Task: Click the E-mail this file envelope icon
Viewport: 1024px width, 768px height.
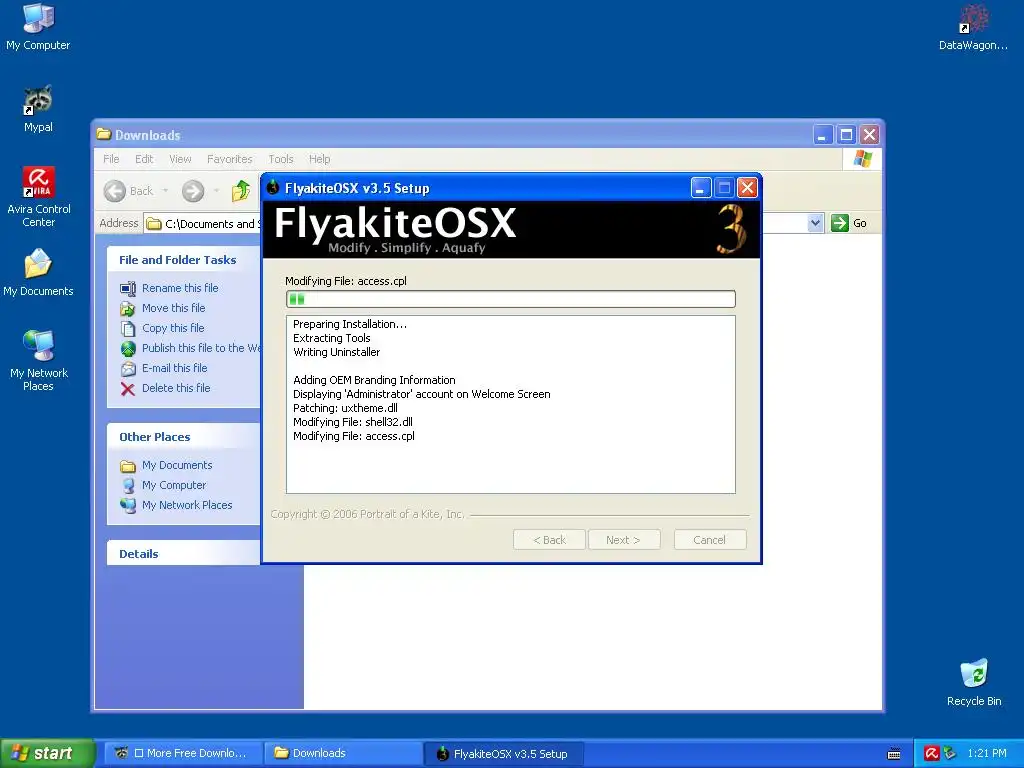Action: pos(128,368)
